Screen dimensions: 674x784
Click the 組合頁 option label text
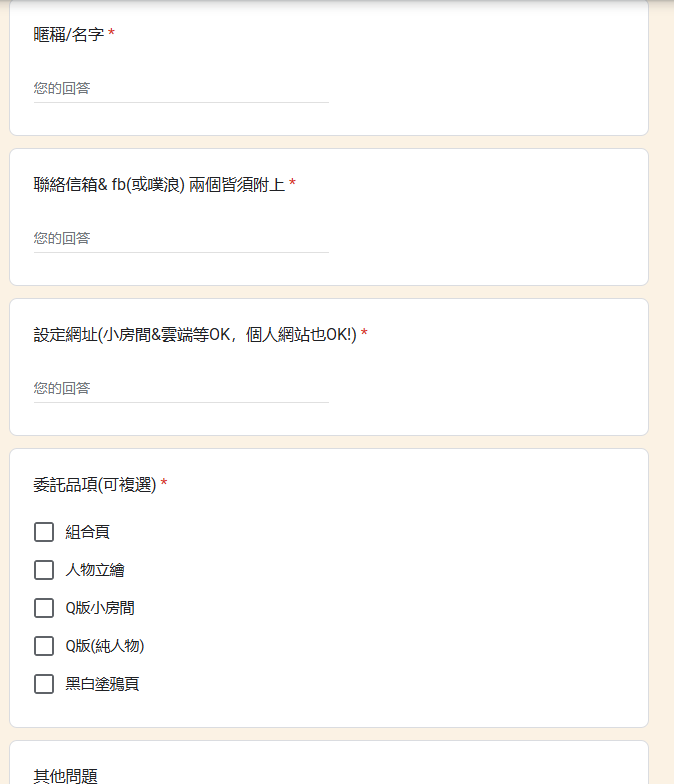coord(88,532)
